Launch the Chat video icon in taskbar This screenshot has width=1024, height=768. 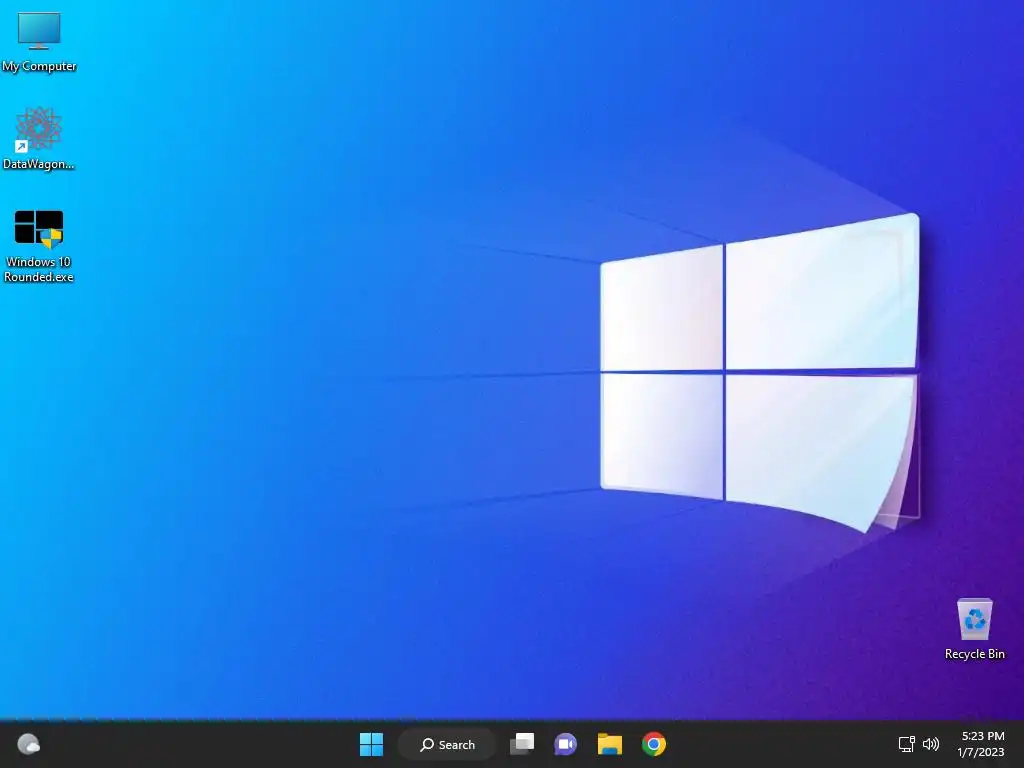(566, 744)
